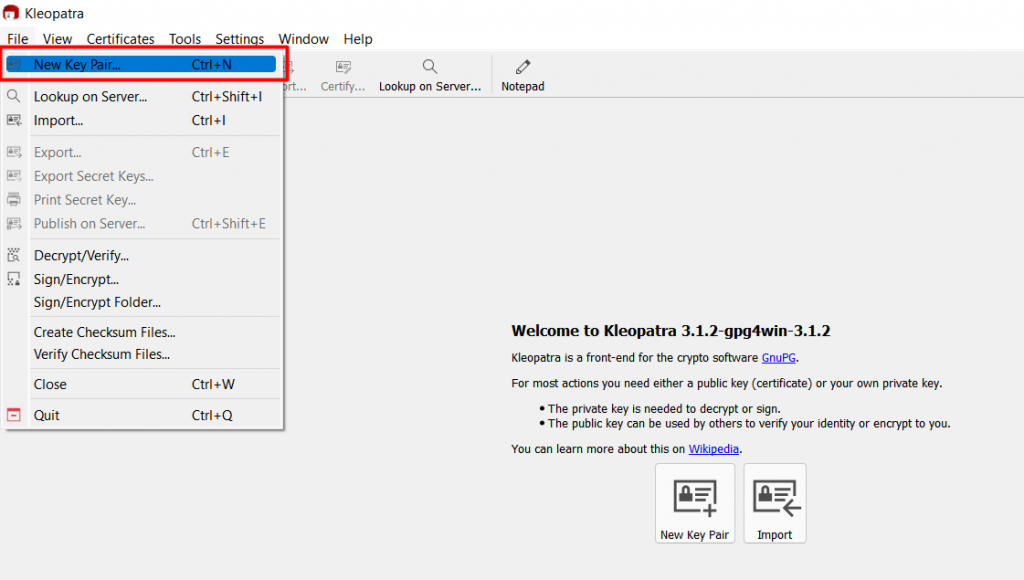Open the Help menu
Viewport: 1024px width, 580px height.
coord(358,39)
